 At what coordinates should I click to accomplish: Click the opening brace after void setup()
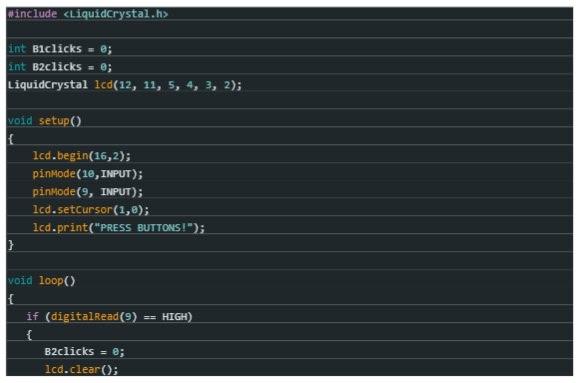click(x=11, y=139)
